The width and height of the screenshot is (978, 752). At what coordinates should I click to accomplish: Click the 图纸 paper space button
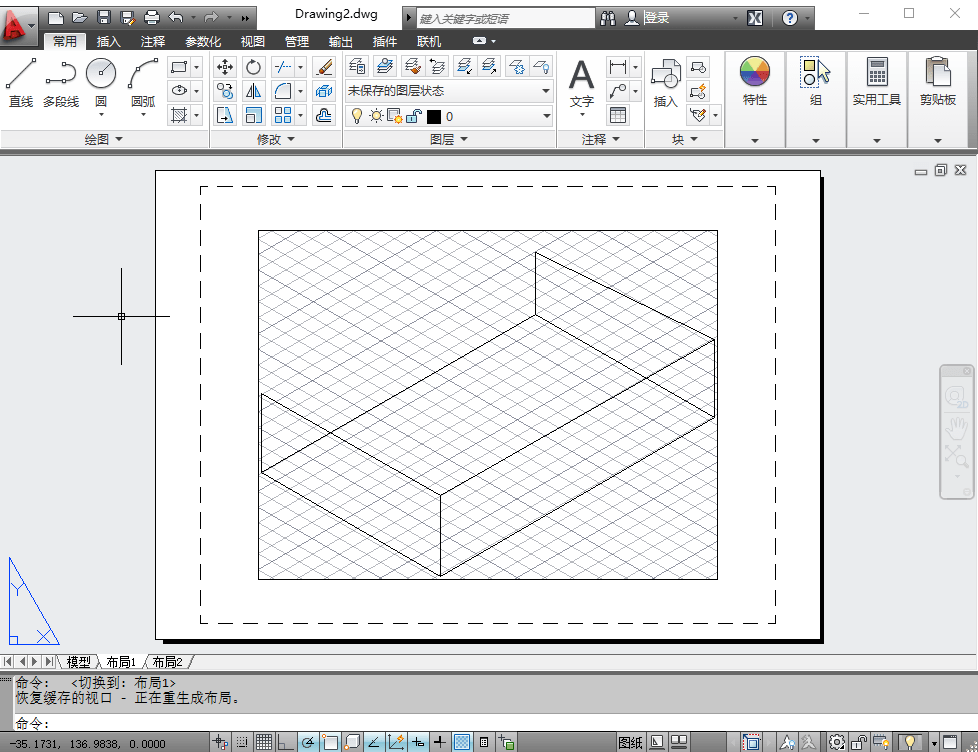tap(630, 742)
